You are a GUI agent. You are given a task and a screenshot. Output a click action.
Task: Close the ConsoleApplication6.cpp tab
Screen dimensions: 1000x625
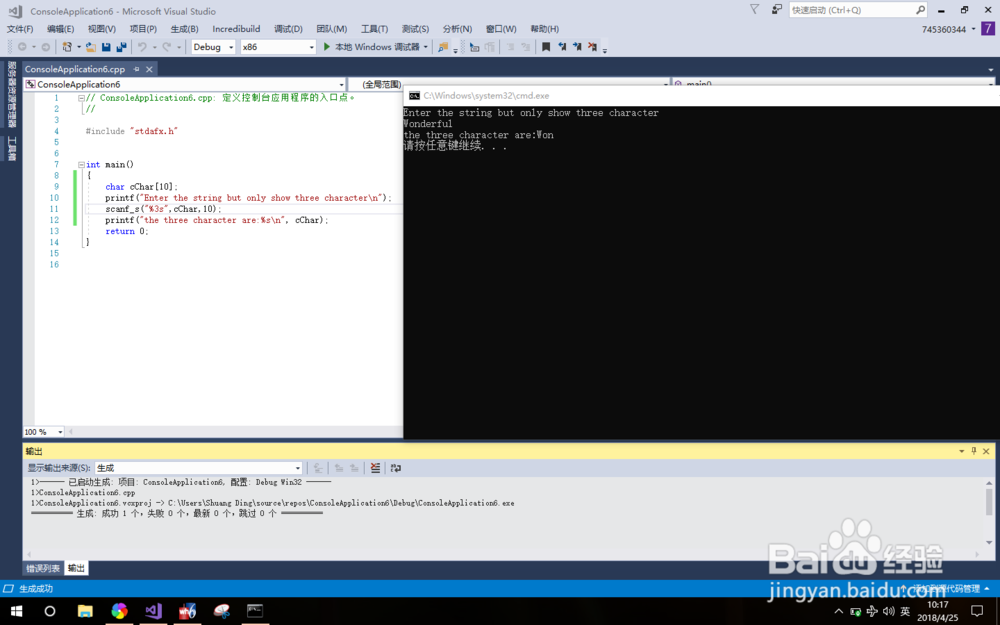click(x=149, y=69)
